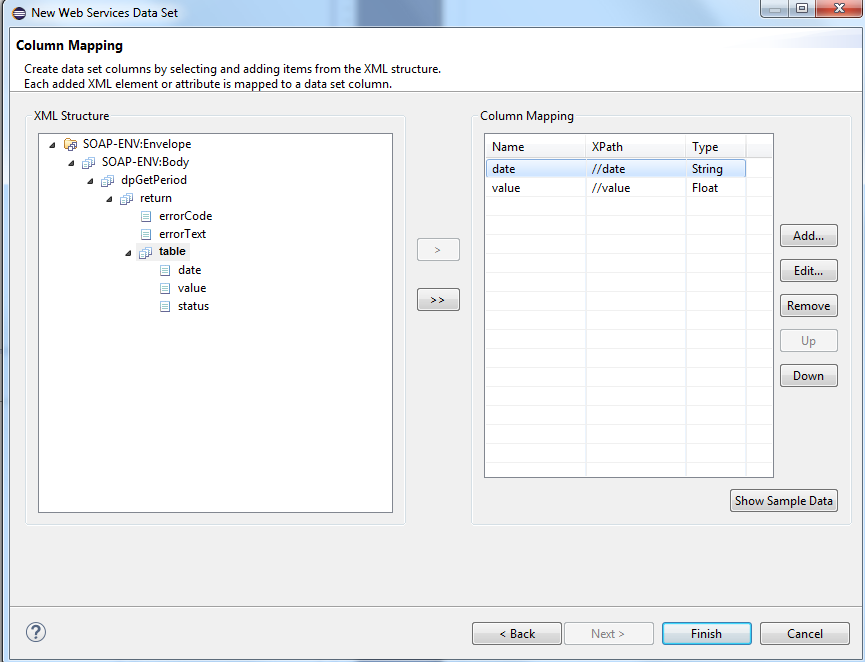
Task: Click the value leaf icon in tree
Action: pyautogui.click(x=165, y=289)
